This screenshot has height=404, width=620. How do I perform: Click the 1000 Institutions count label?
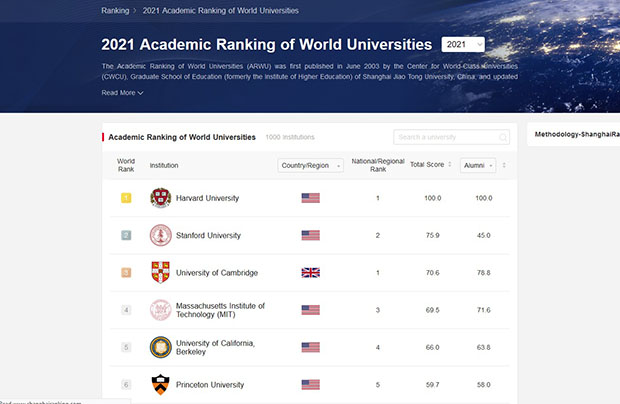point(290,137)
